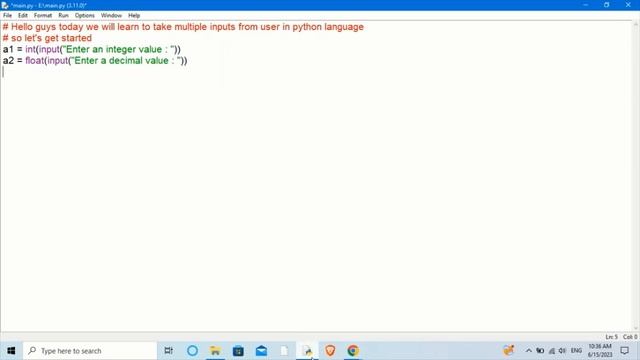
Task: Open the Edit menu
Action: pyautogui.click(x=23, y=16)
